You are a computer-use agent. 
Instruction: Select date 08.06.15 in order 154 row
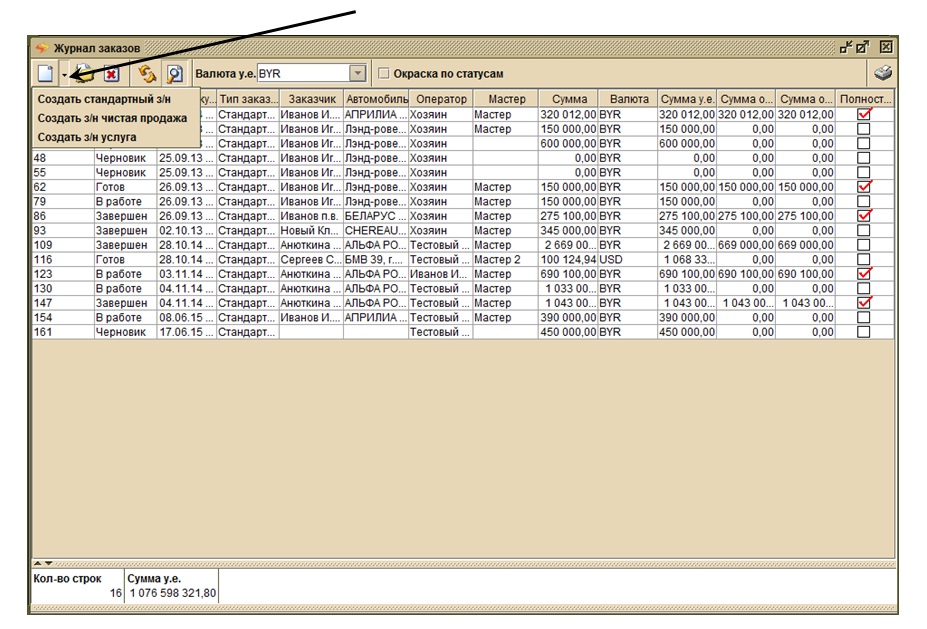pos(186,317)
